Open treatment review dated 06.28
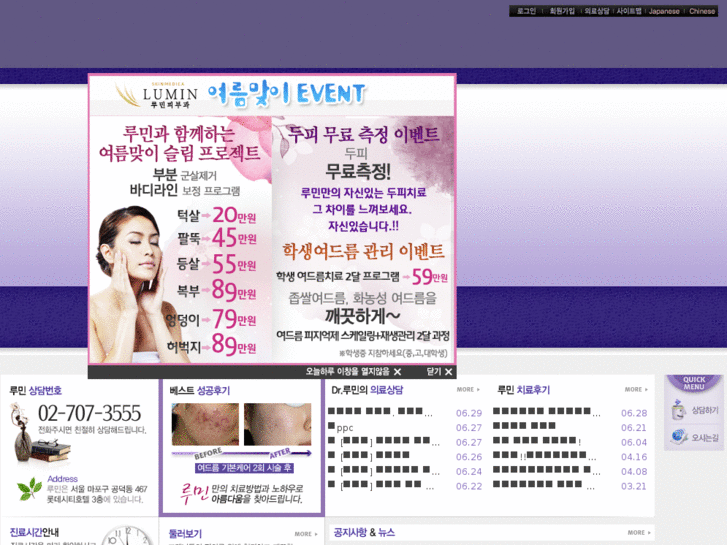The image size is (727, 545). 547,412
